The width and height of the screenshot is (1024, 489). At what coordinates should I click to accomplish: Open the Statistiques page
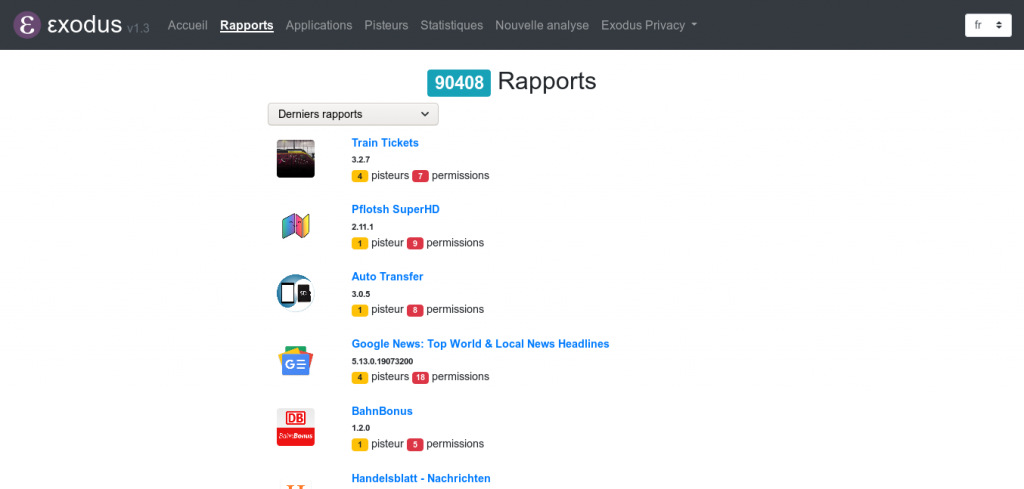coord(451,25)
